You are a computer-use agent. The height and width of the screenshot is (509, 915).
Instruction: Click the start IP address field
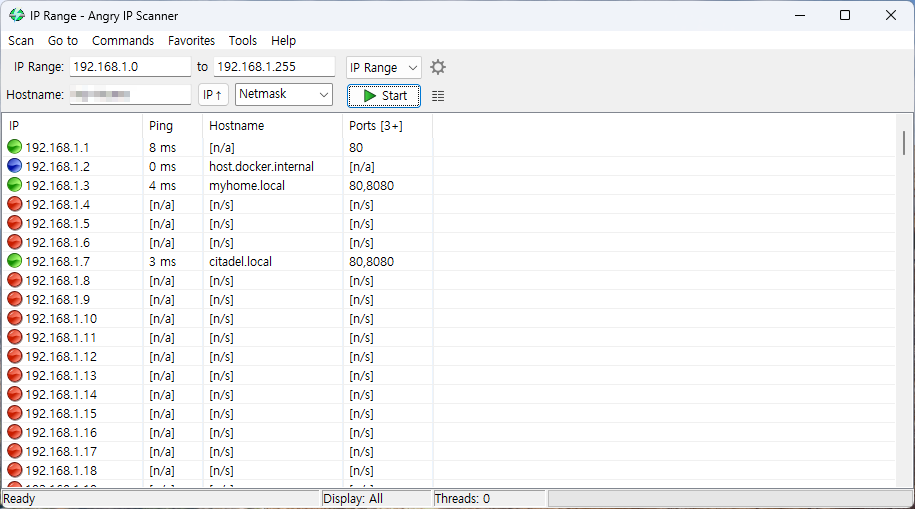[130, 67]
